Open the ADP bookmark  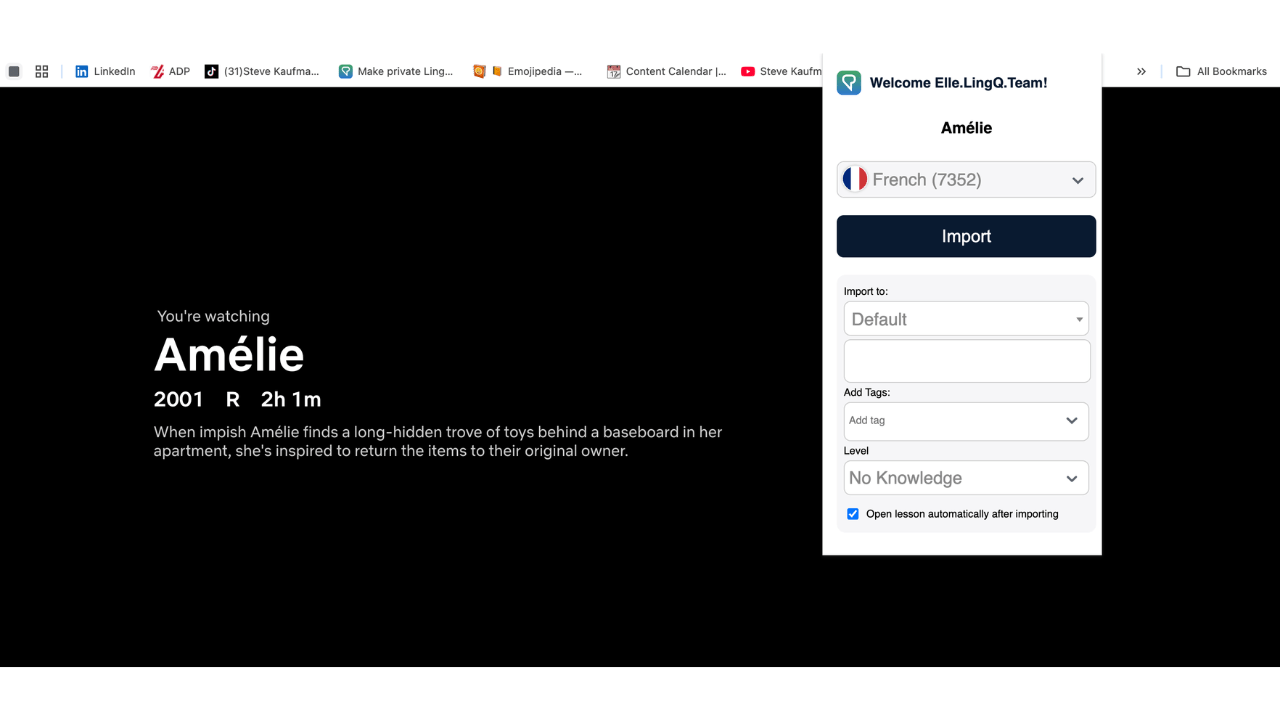pyautogui.click(x=170, y=71)
